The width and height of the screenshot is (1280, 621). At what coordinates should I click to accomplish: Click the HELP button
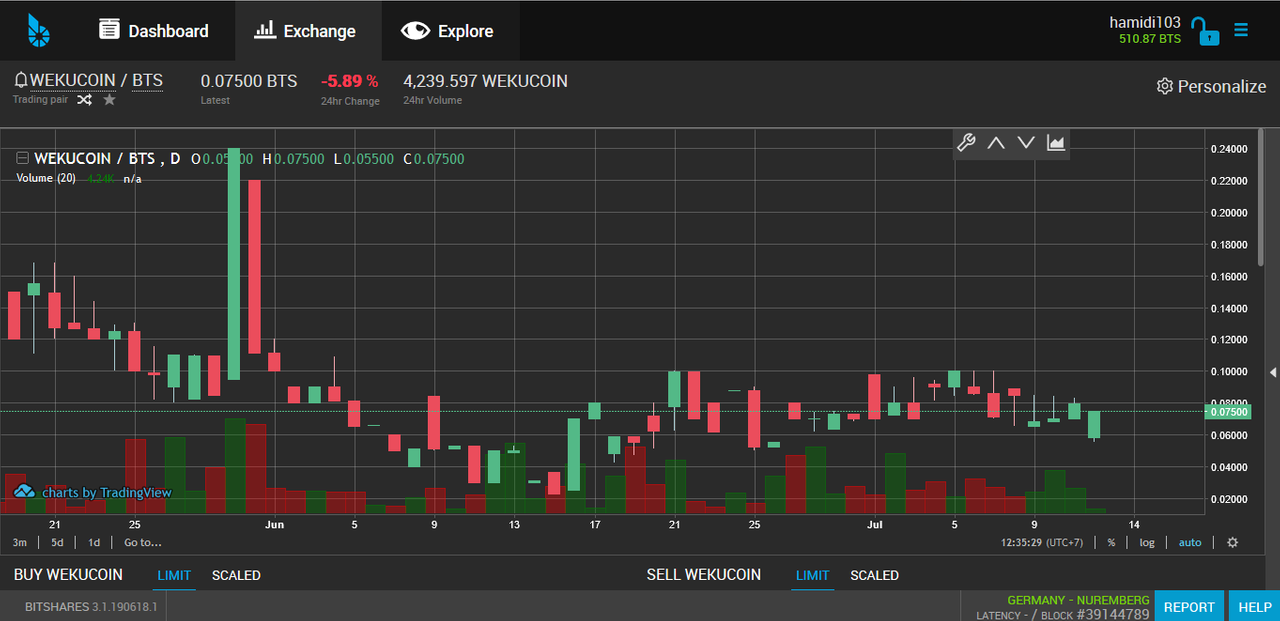1255,606
